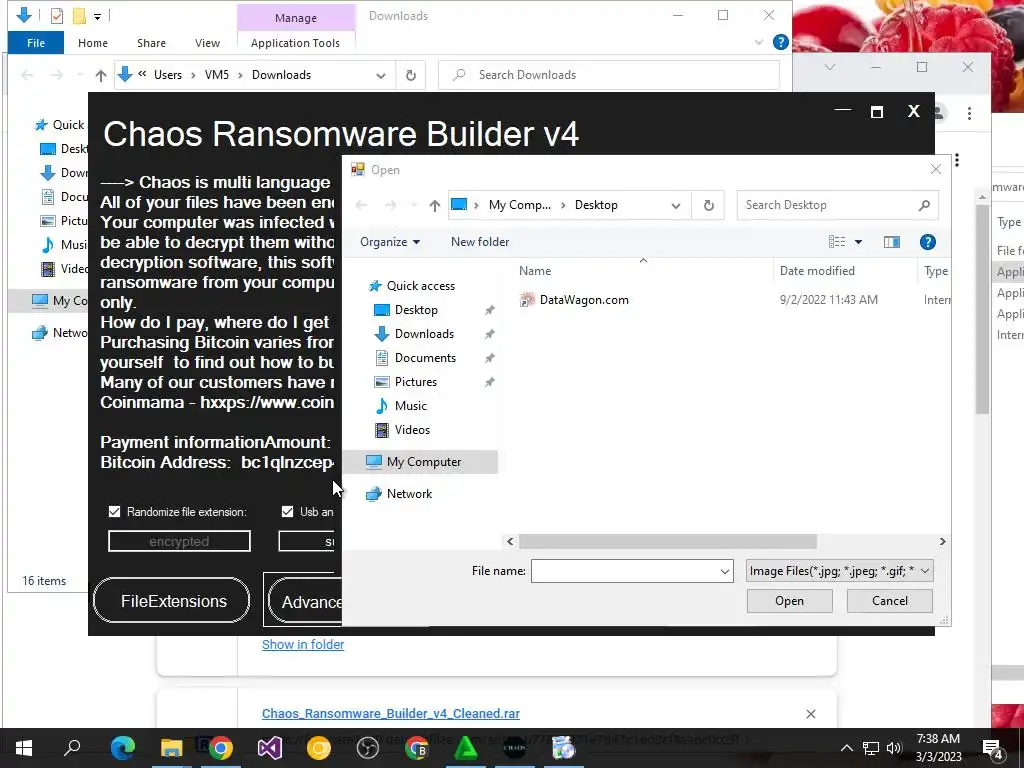This screenshot has height=768, width=1024.
Task: Open the Customize Quick Access Toolbar dropdown
Action: coord(97,16)
